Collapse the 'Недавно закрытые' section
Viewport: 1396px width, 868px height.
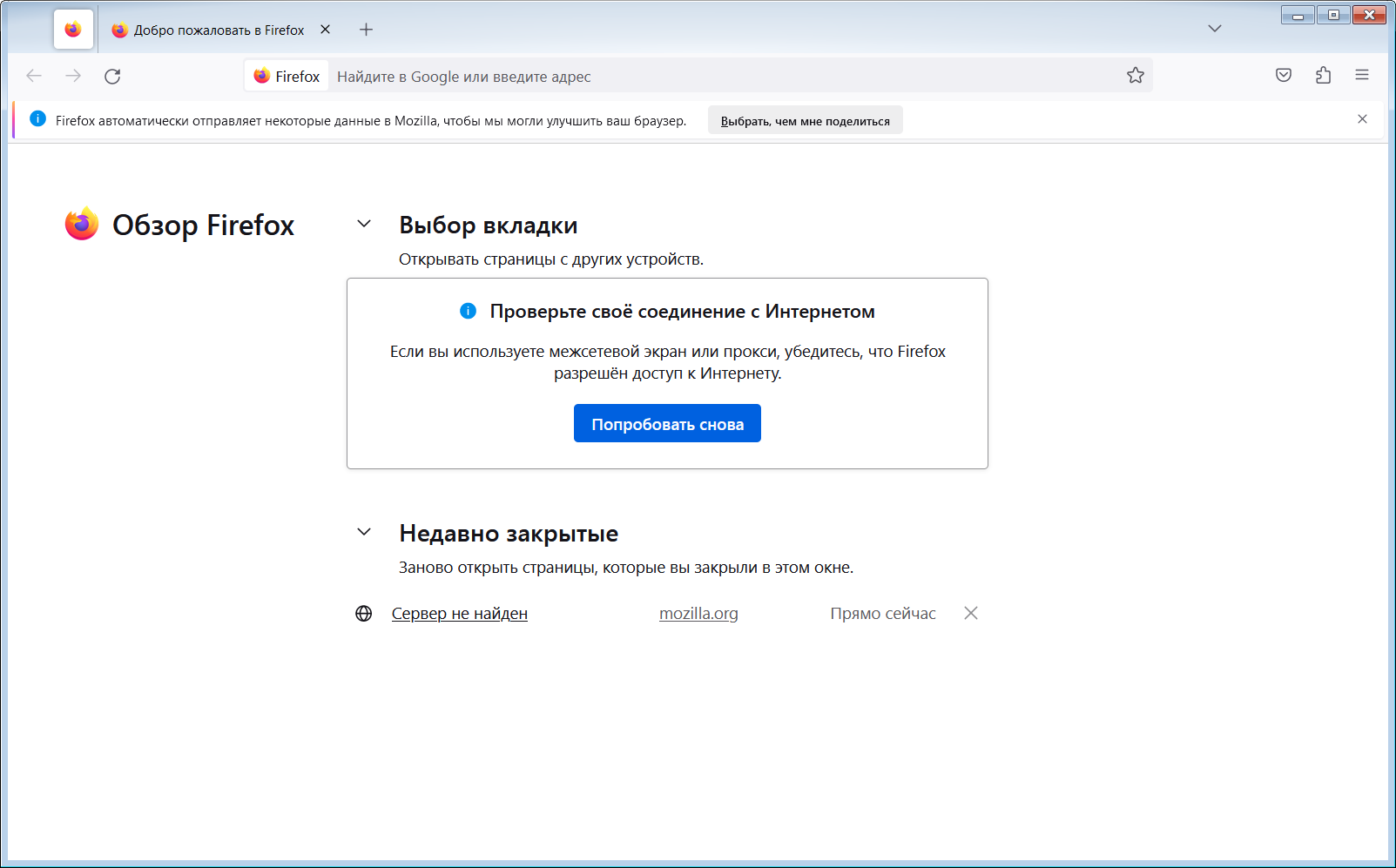tap(364, 533)
